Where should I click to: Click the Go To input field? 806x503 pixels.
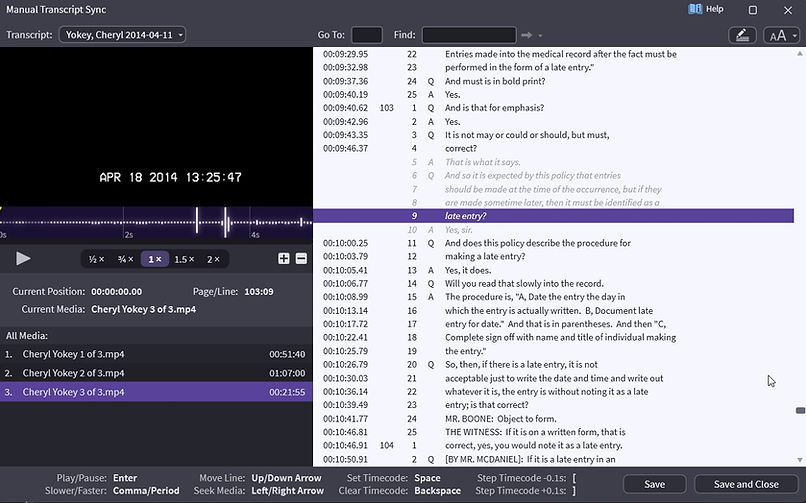click(x=366, y=35)
